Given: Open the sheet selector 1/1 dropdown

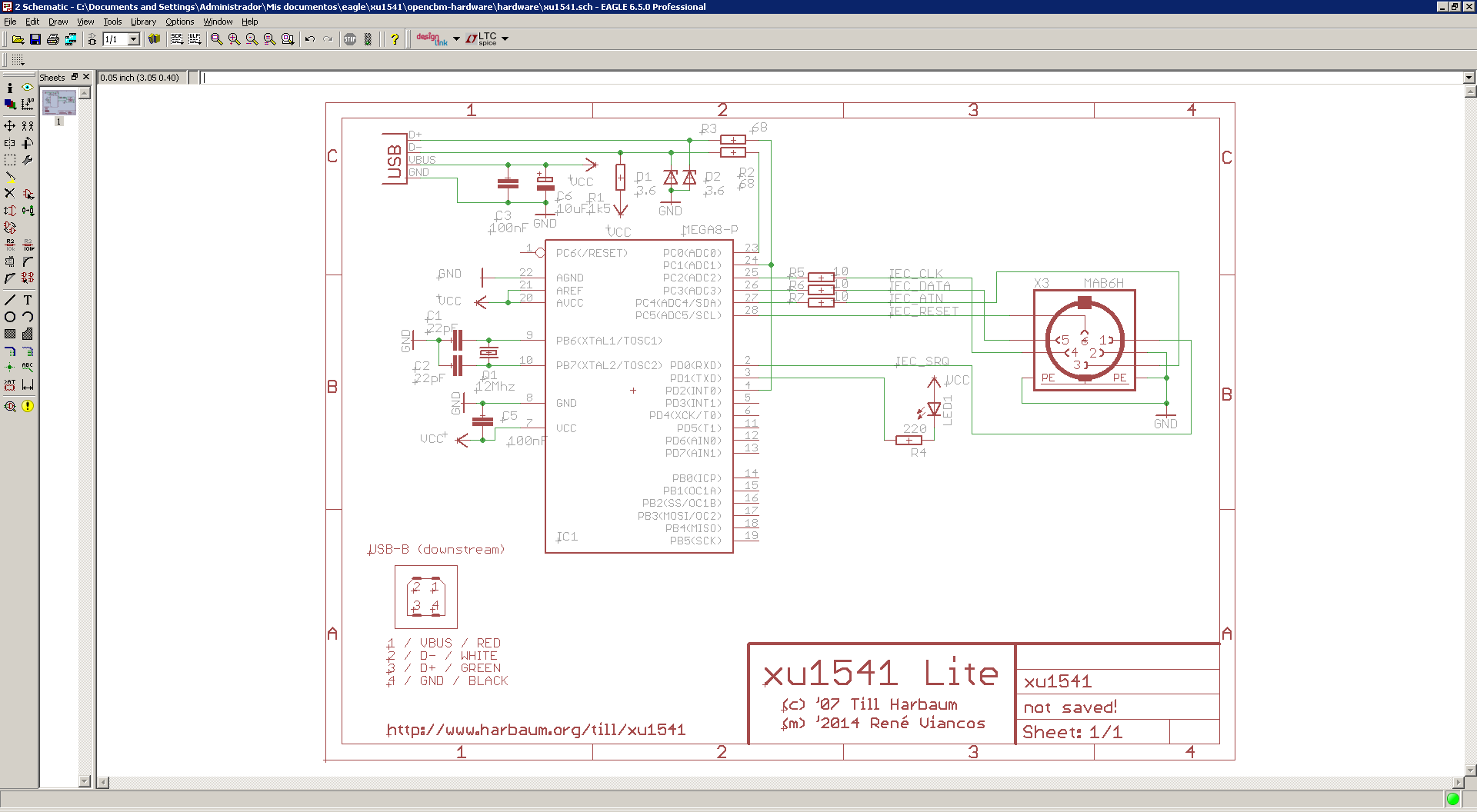Looking at the screenshot, I should pyautogui.click(x=133, y=39).
